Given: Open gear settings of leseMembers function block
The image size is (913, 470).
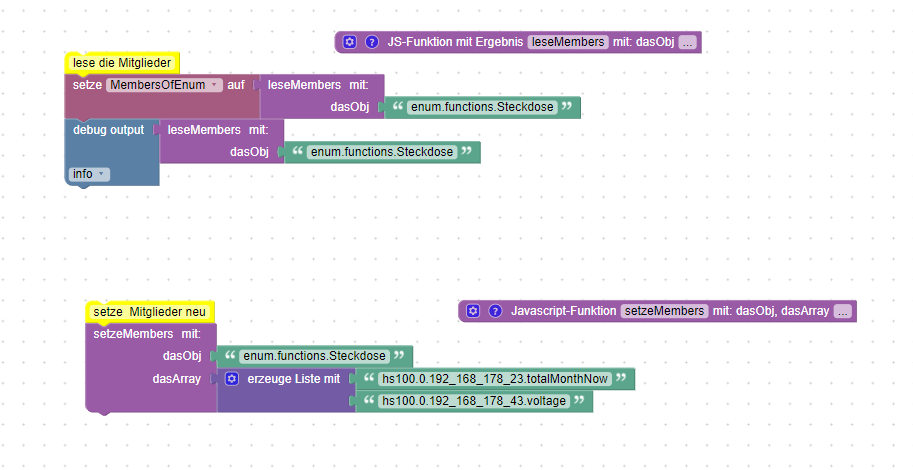Looking at the screenshot, I should tap(349, 42).
